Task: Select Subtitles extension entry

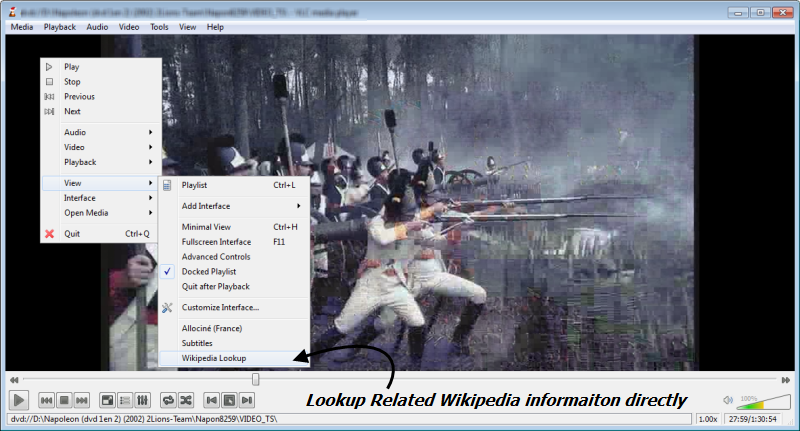Action: (234, 343)
